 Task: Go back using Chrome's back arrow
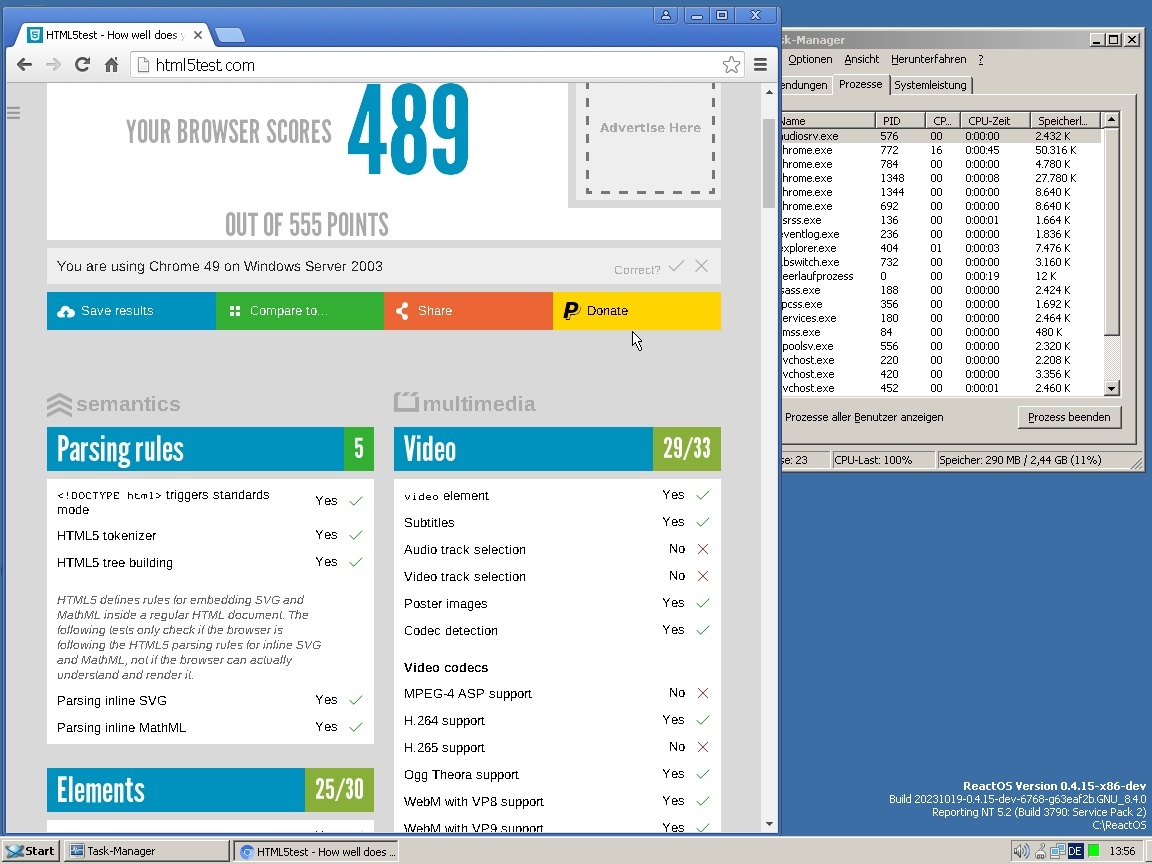pyautogui.click(x=24, y=65)
